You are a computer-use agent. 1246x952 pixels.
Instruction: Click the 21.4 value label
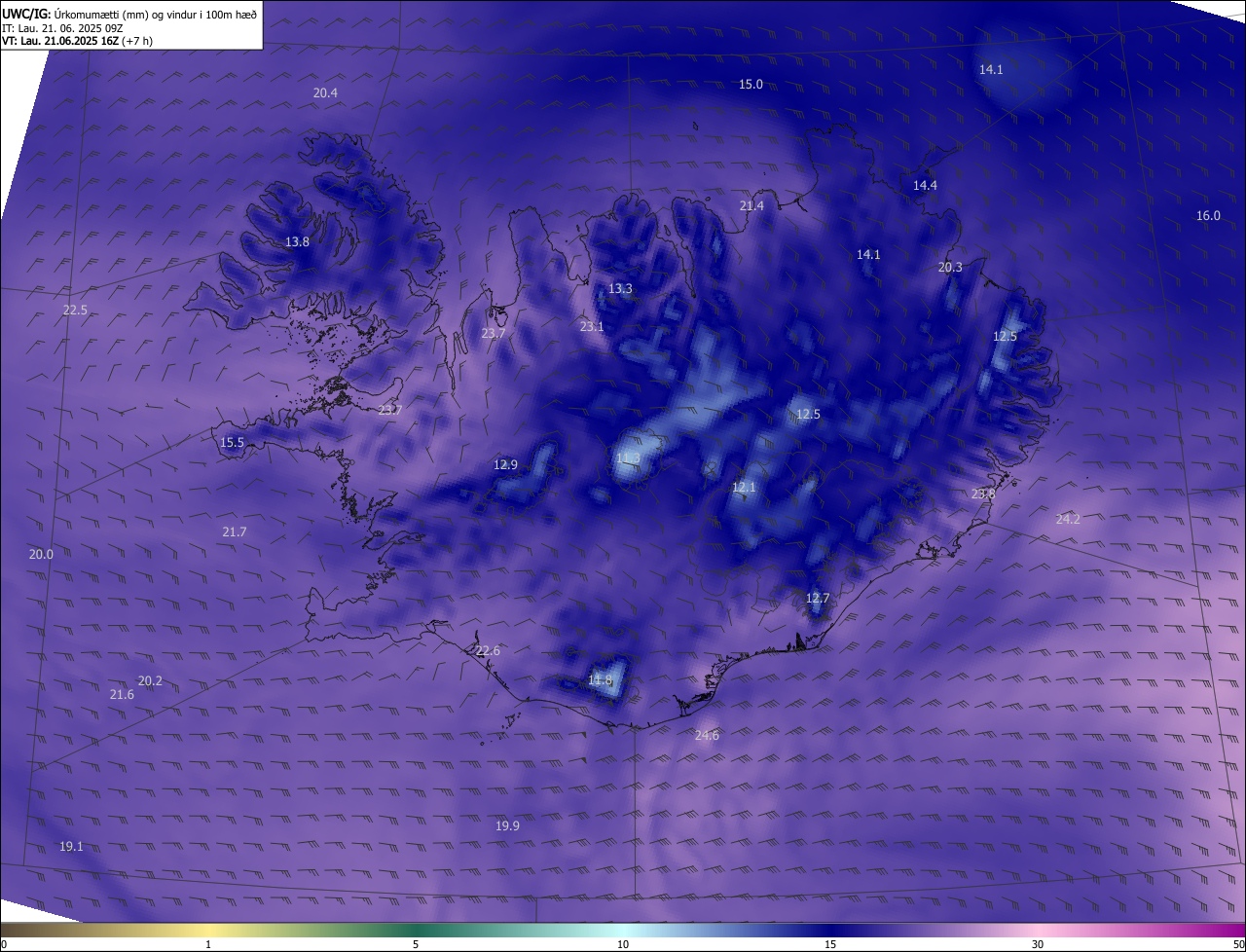pos(751,206)
